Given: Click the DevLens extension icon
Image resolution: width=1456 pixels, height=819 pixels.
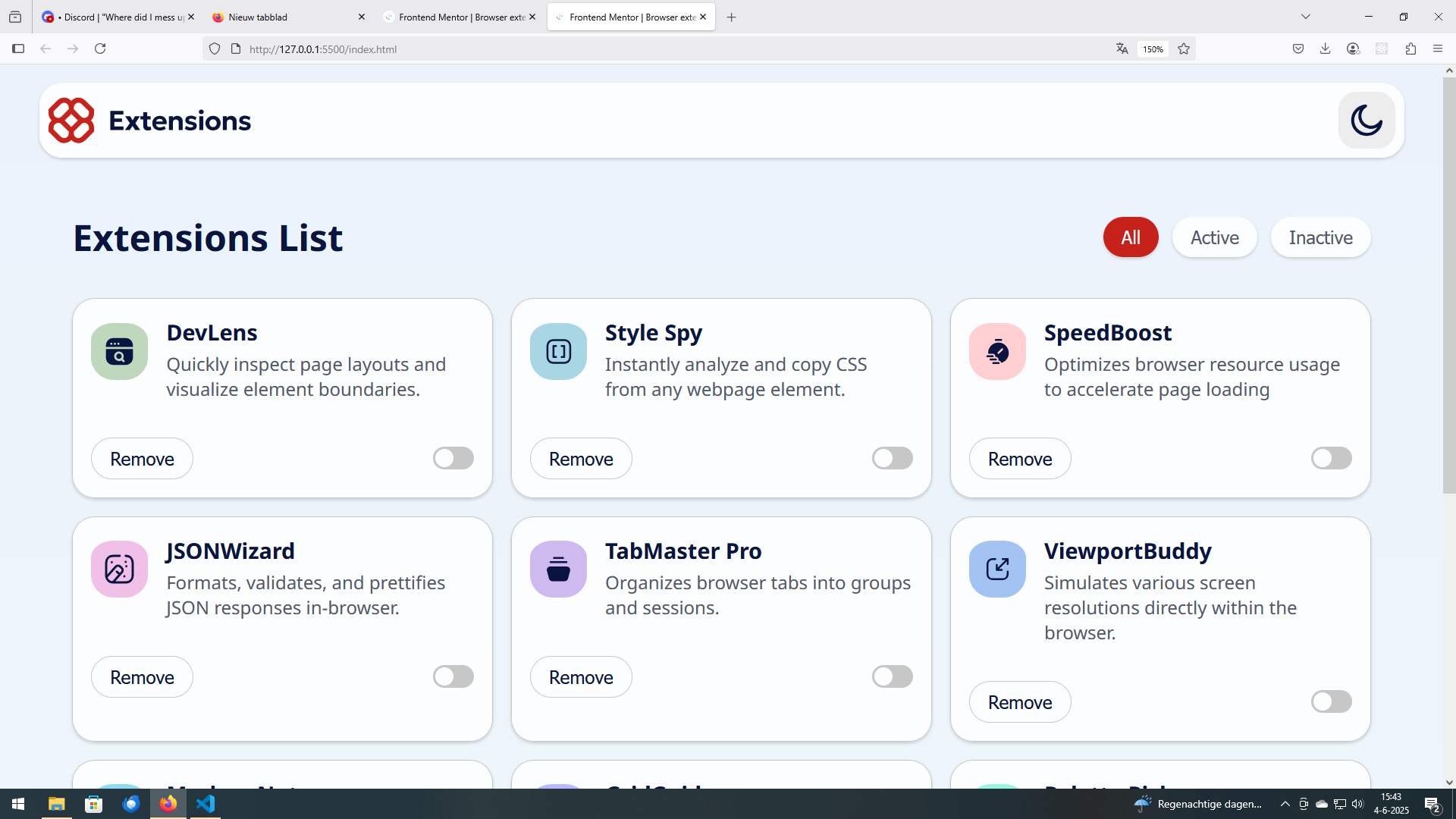Looking at the screenshot, I should (x=119, y=352).
